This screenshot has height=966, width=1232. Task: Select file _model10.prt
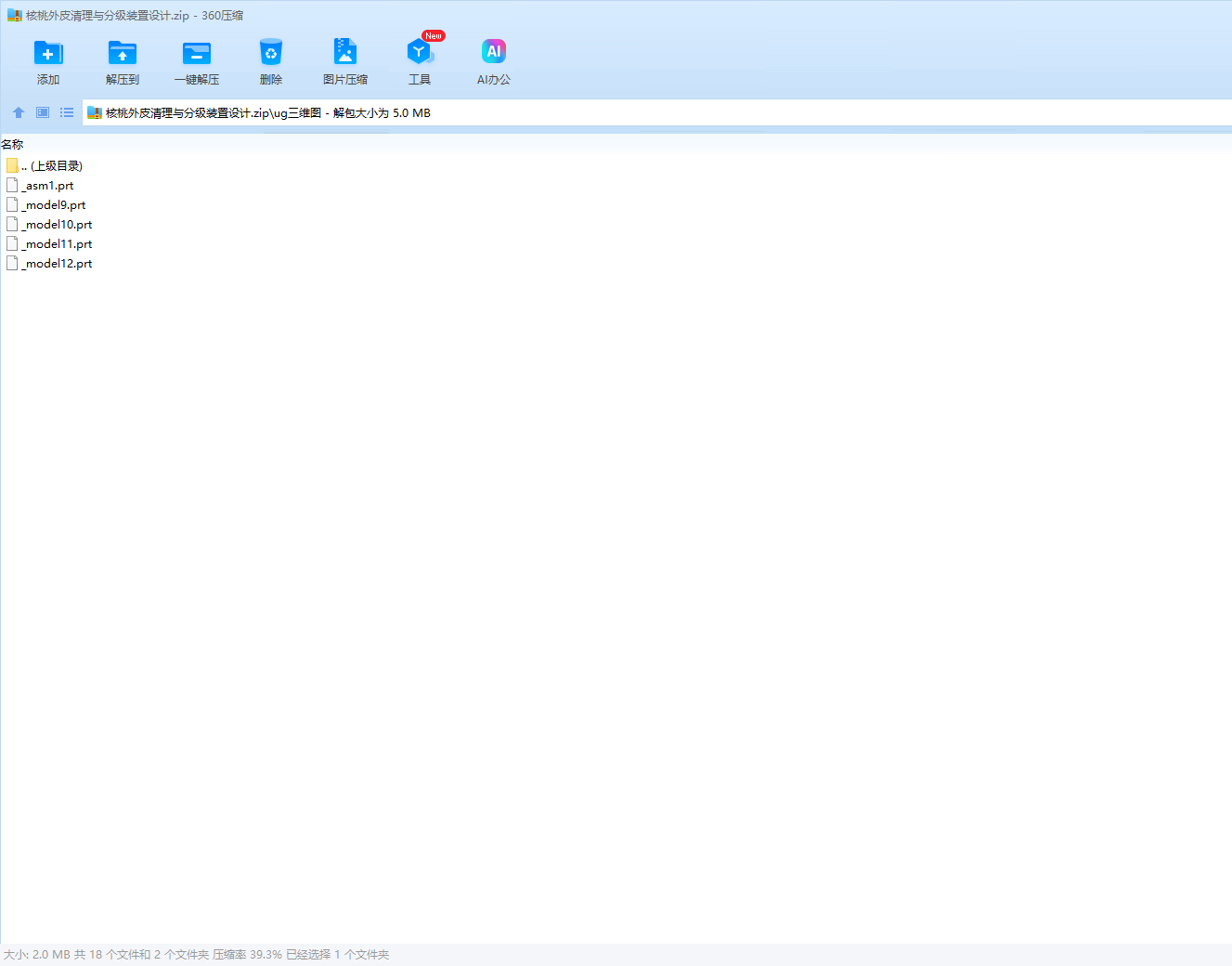(x=48, y=224)
